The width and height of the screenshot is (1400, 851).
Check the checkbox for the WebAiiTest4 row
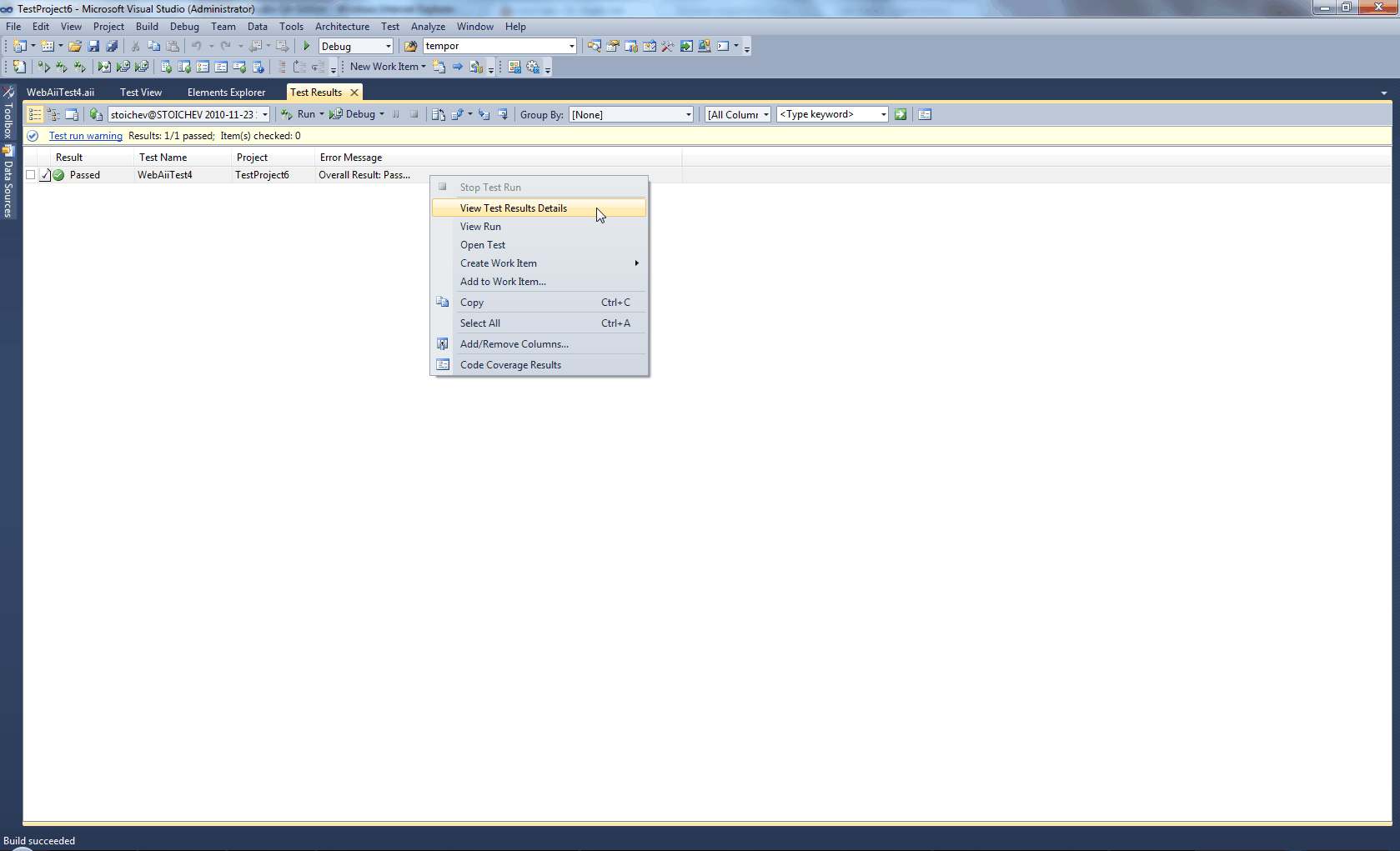[31, 175]
